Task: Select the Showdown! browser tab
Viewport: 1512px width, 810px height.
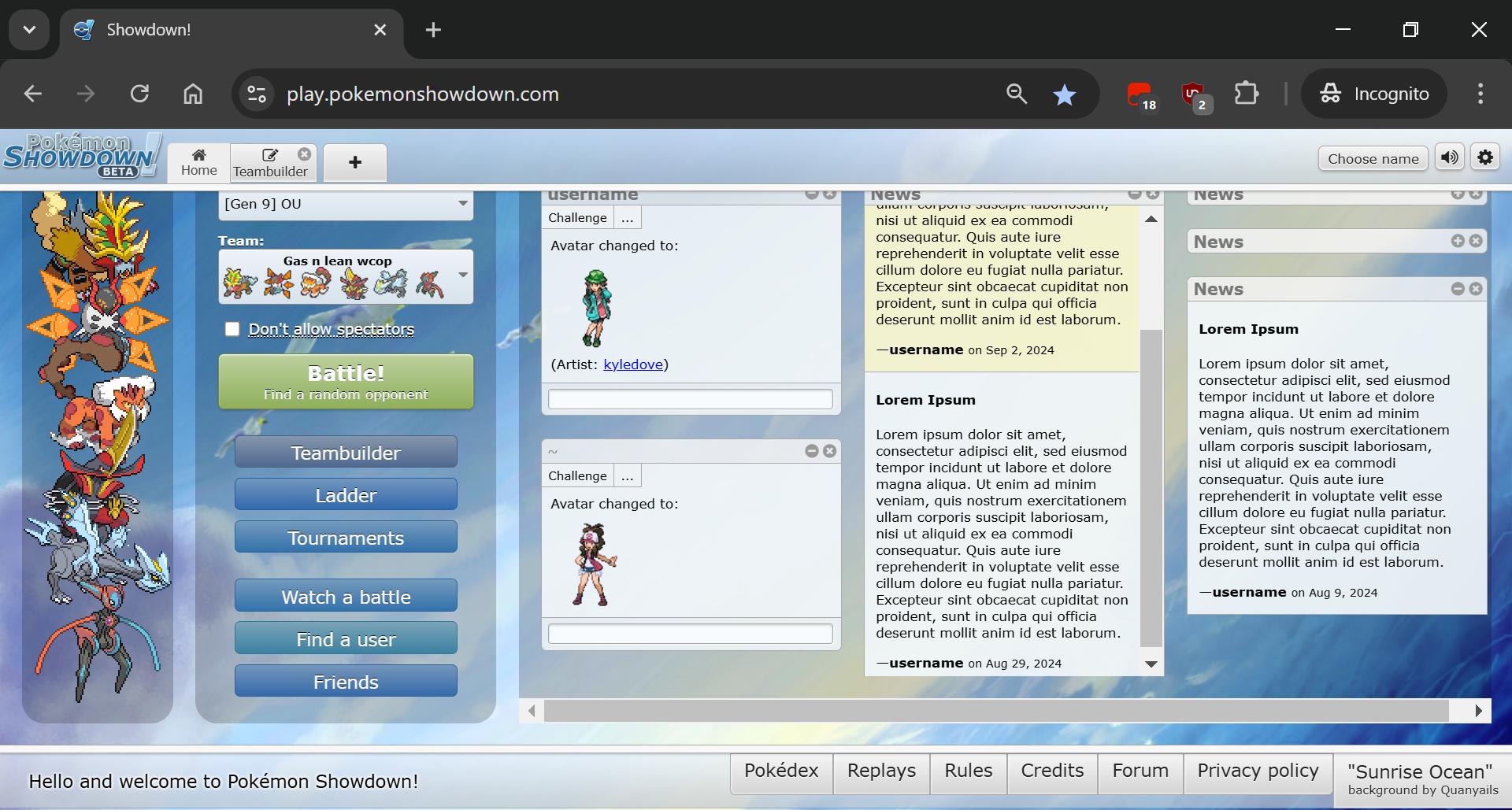Action: pos(232,30)
